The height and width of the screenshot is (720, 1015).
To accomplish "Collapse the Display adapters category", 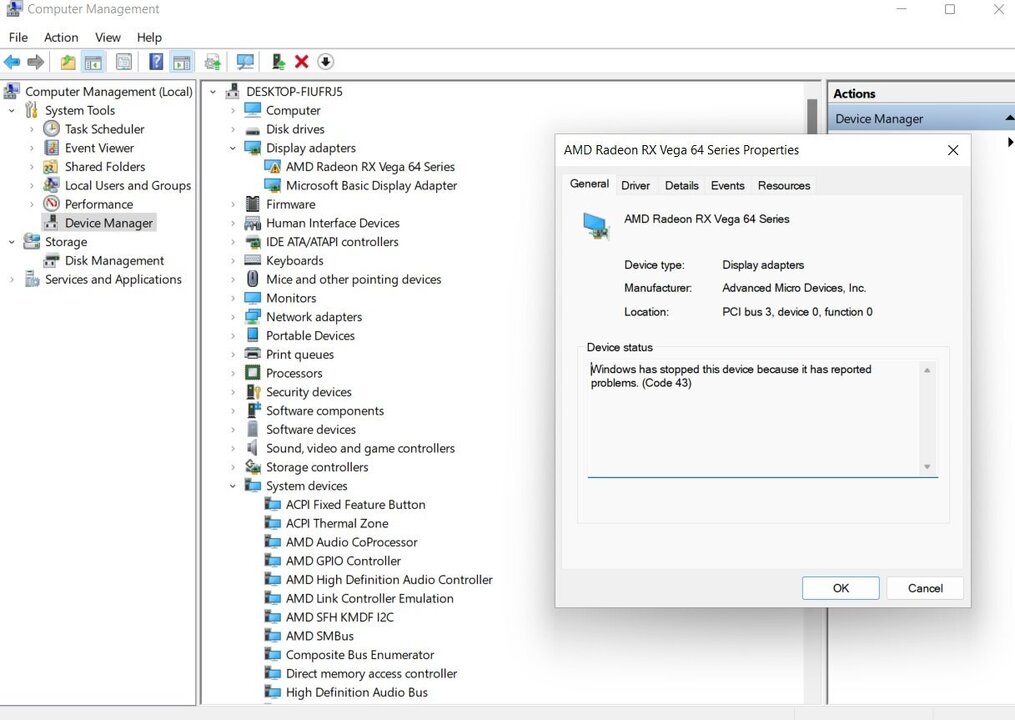I will point(233,148).
